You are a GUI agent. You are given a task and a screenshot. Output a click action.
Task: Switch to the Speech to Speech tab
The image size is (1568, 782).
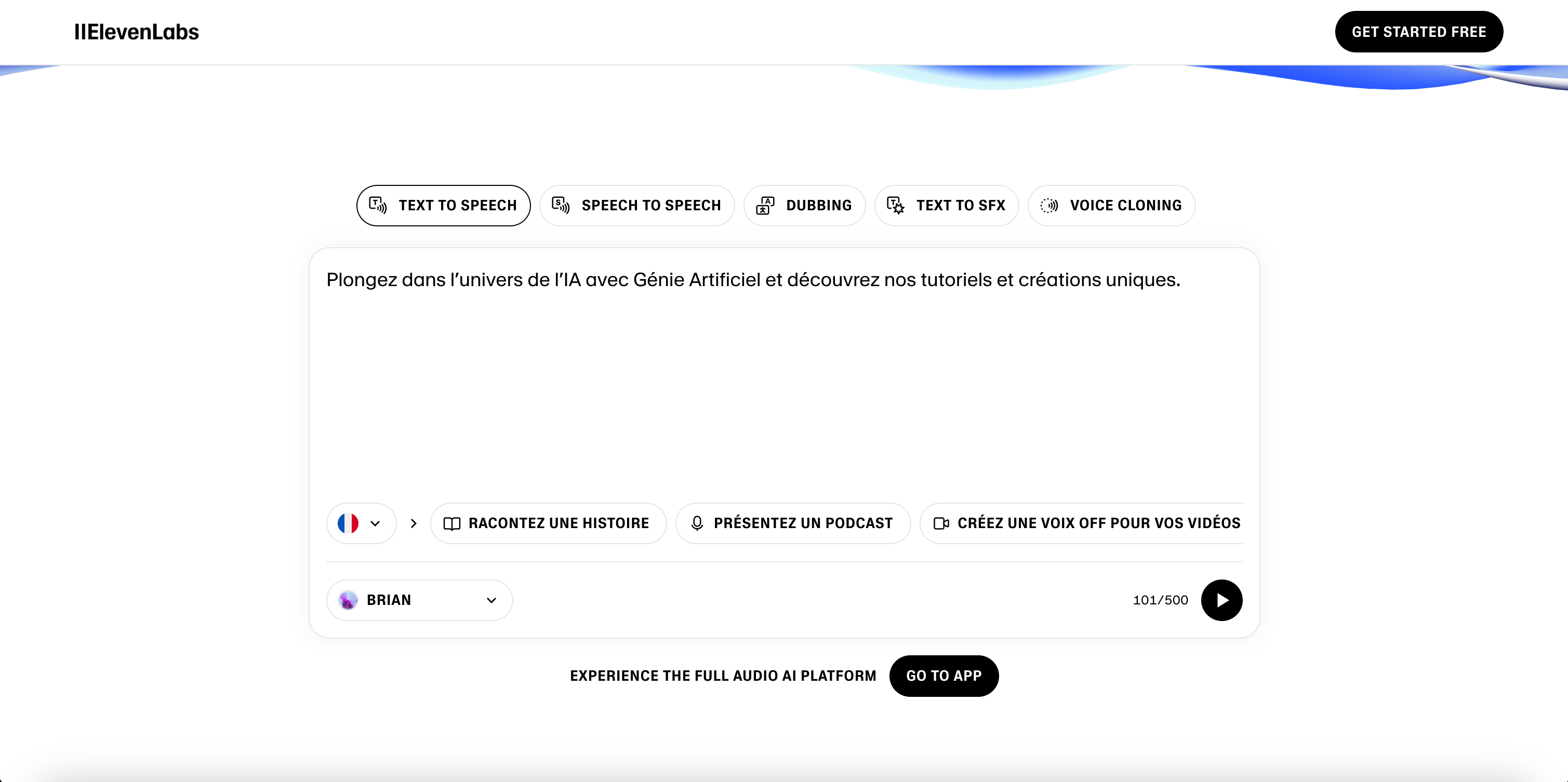(x=636, y=206)
